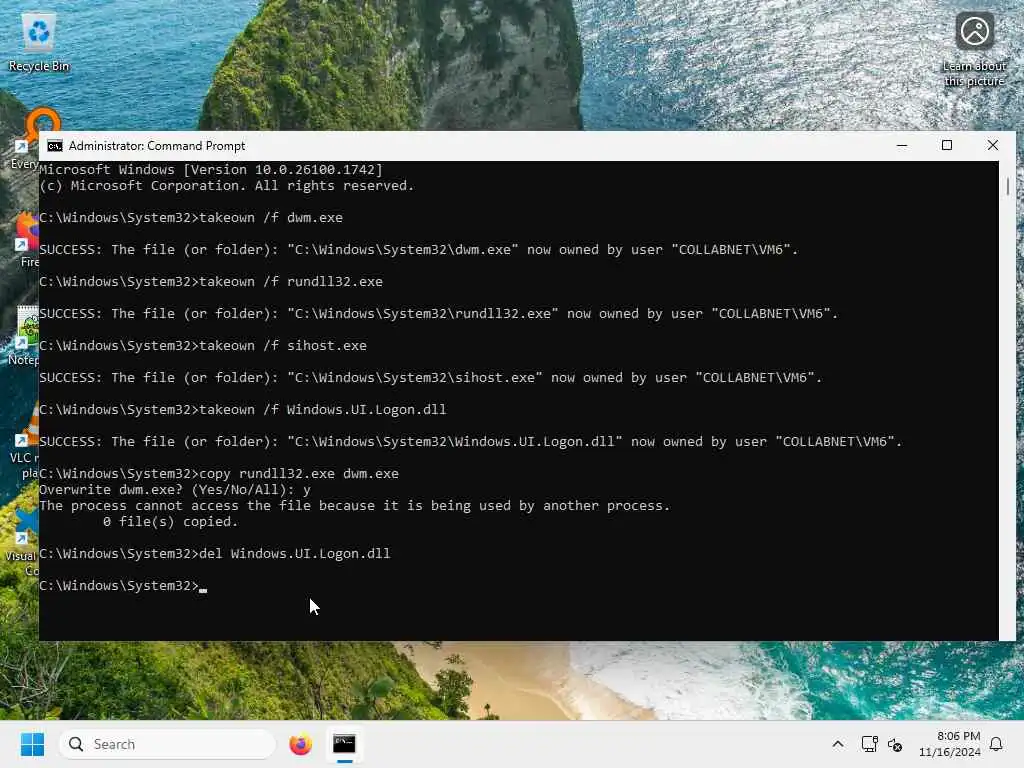
Task: Click the 'takeown /f sihost.exe' command line
Action: point(203,345)
